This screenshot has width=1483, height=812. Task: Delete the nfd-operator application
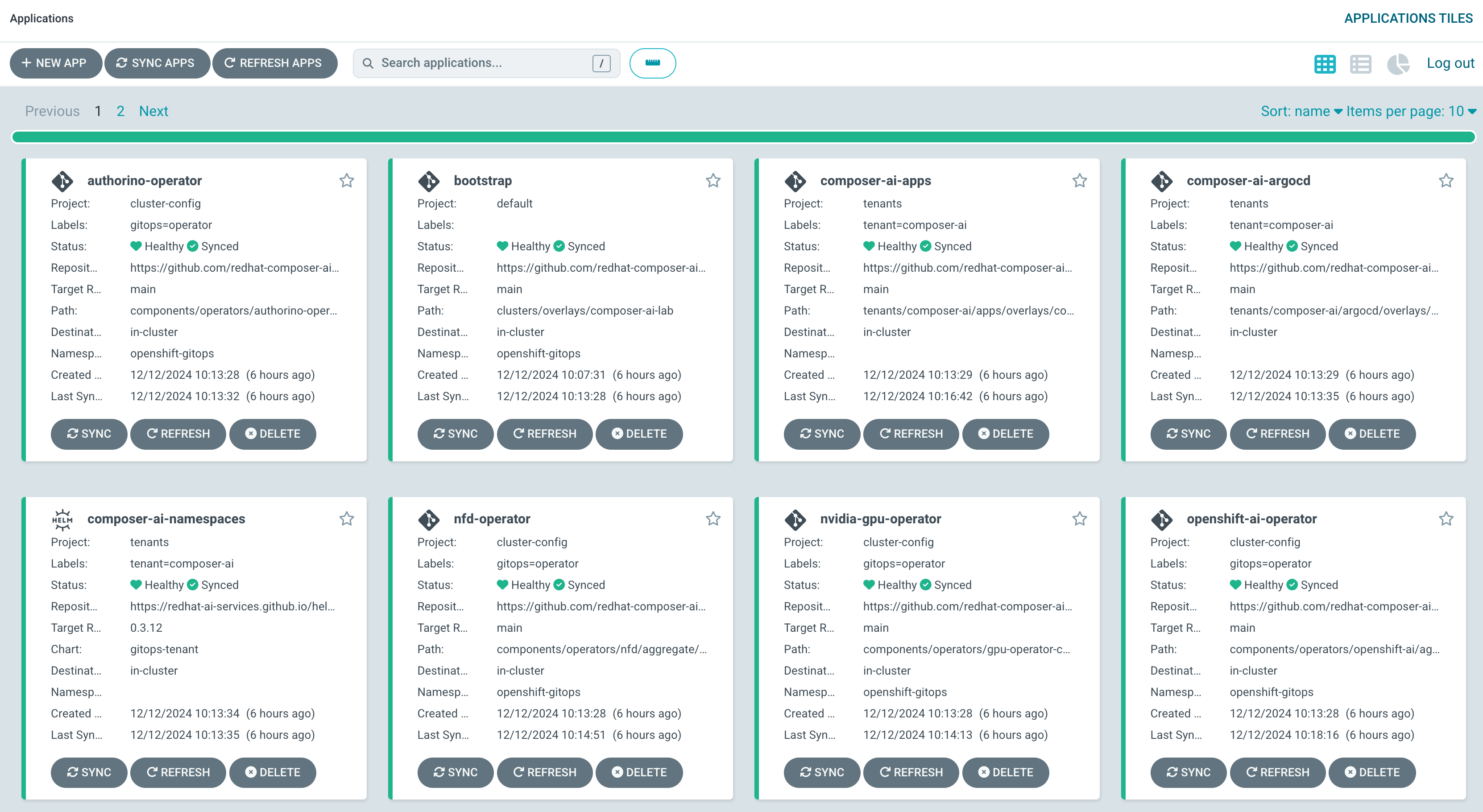click(x=639, y=772)
